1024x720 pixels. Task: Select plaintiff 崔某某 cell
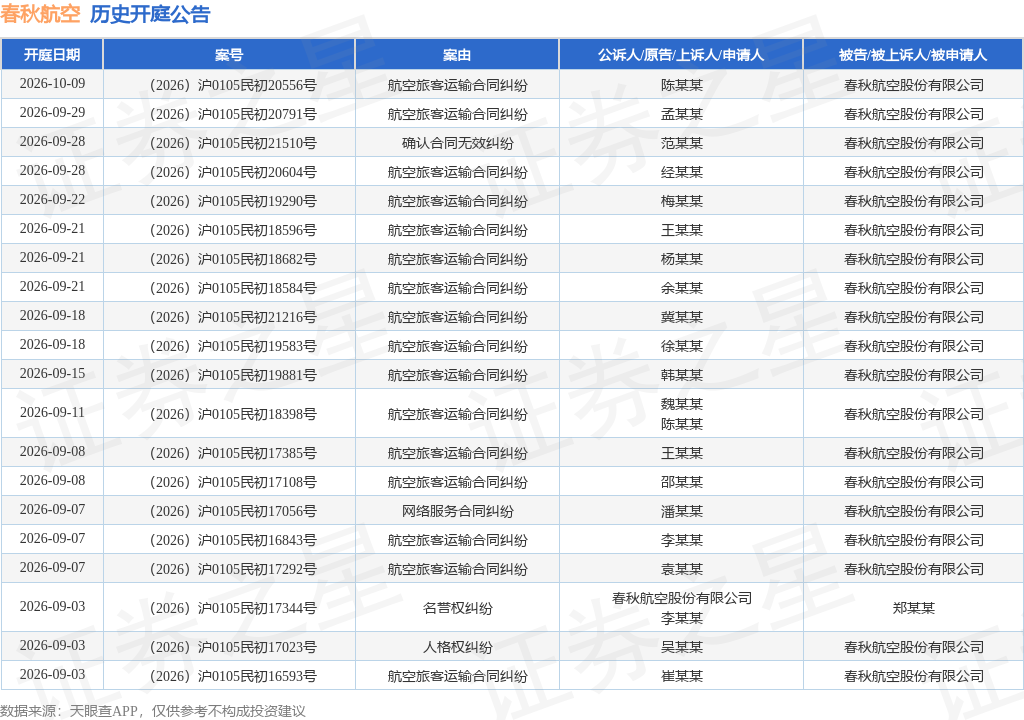click(x=682, y=676)
